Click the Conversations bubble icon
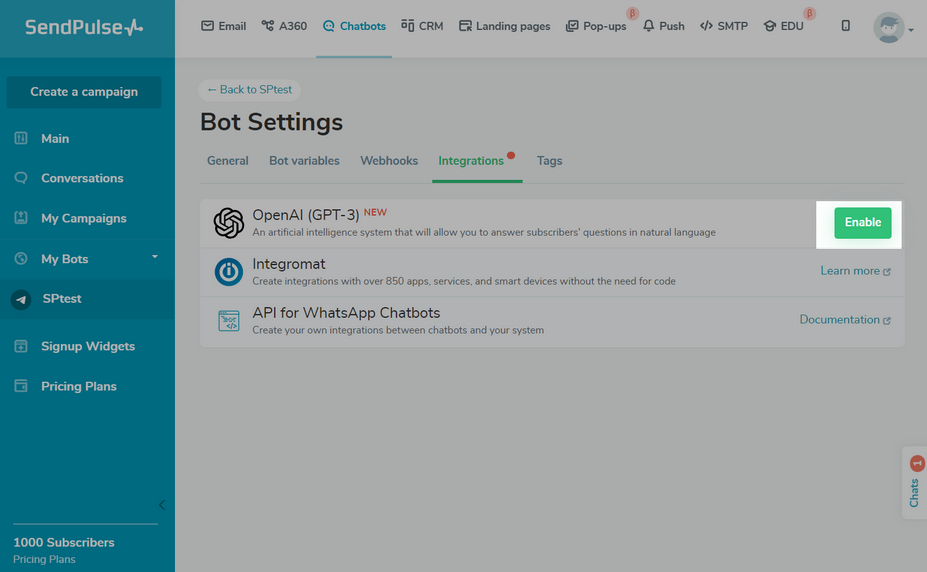This screenshot has width=927, height=572. pyautogui.click(x=21, y=178)
